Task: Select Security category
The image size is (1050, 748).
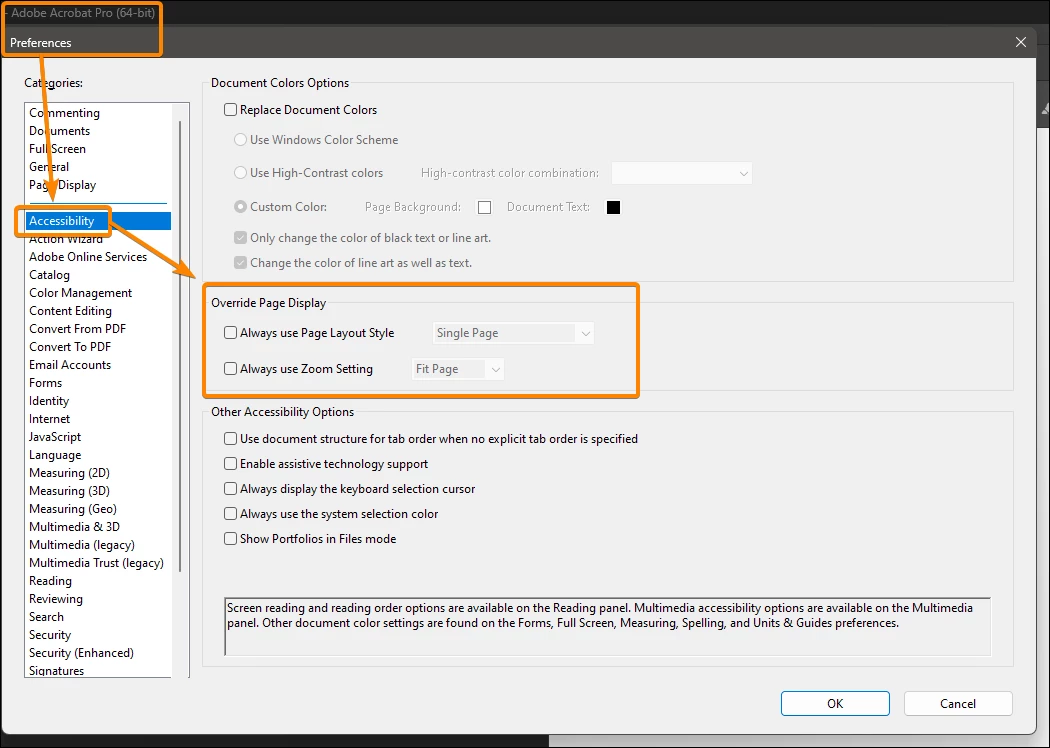Action: 50,635
